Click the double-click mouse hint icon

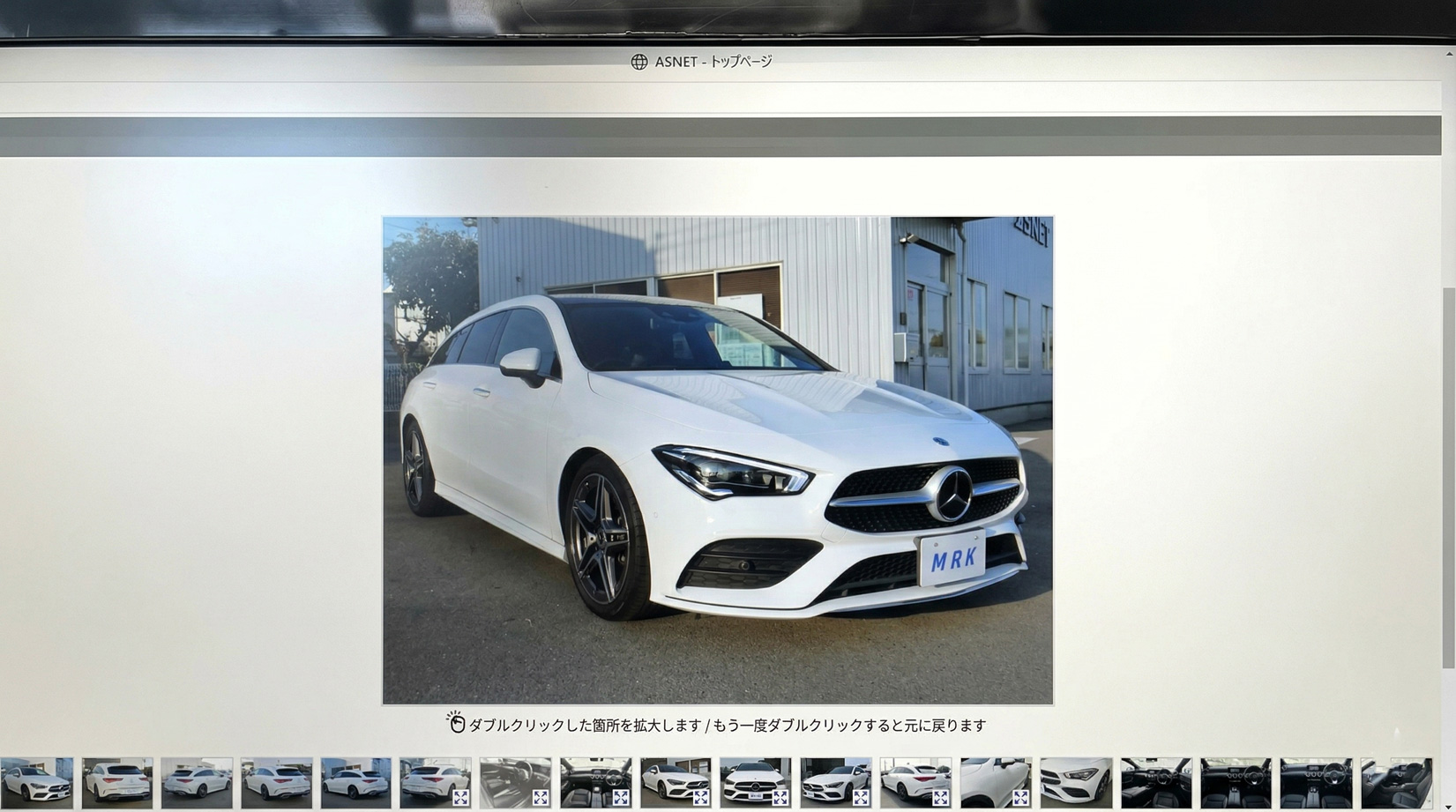click(x=455, y=723)
